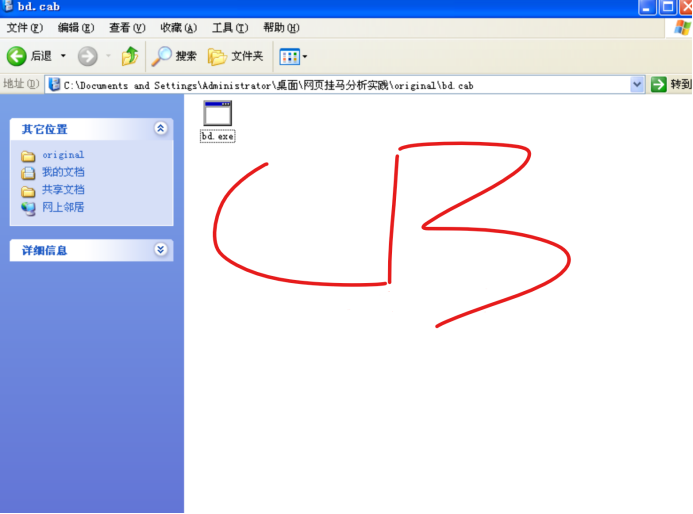Open the Forward history dropdown arrow
This screenshot has width=693, height=514.
pyautogui.click(x=108, y=56)
